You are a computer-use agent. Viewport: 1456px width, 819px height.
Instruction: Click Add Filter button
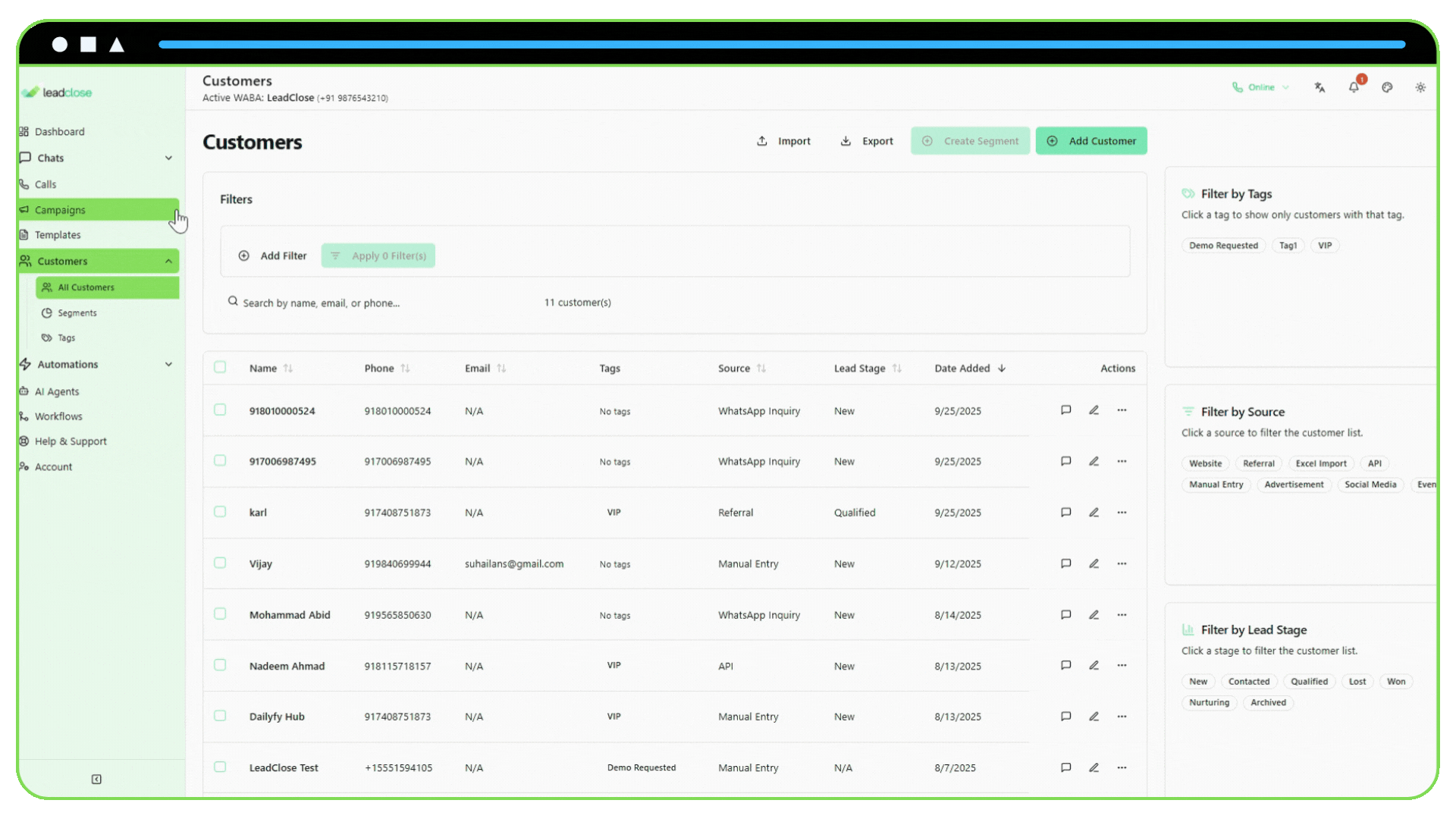272,256
